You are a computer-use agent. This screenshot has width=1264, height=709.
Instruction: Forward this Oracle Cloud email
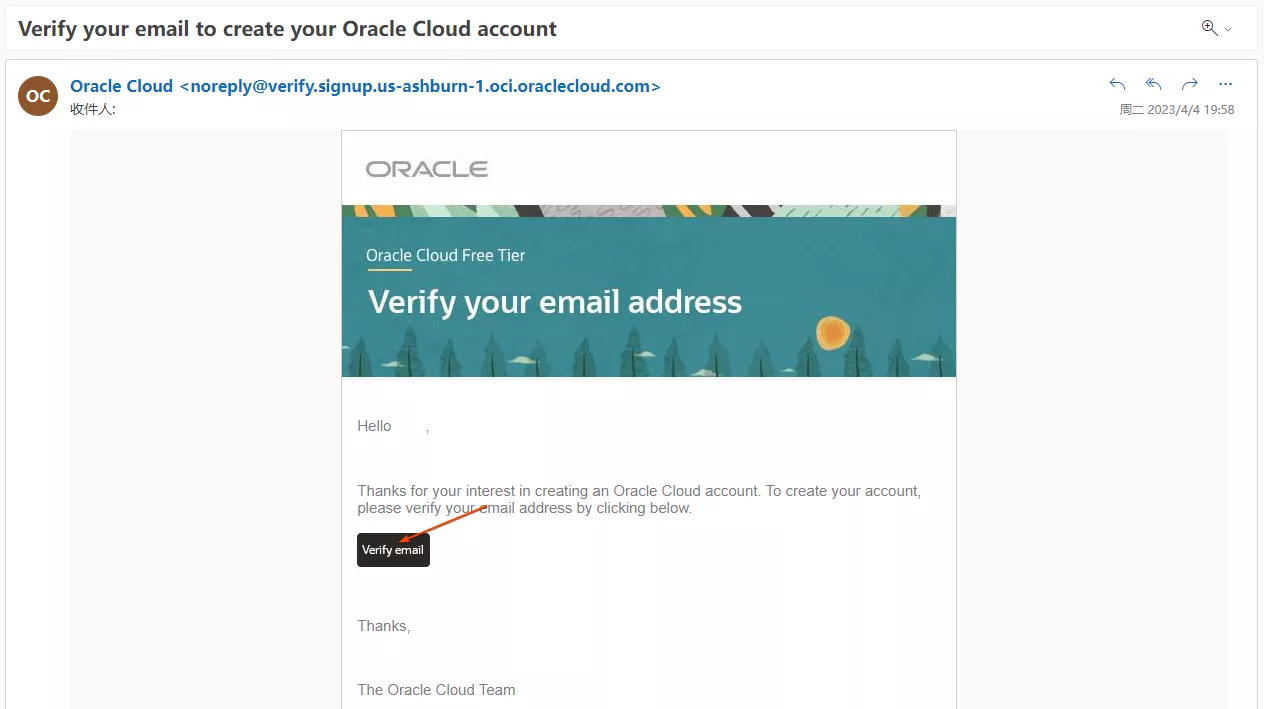[1189, 84]
